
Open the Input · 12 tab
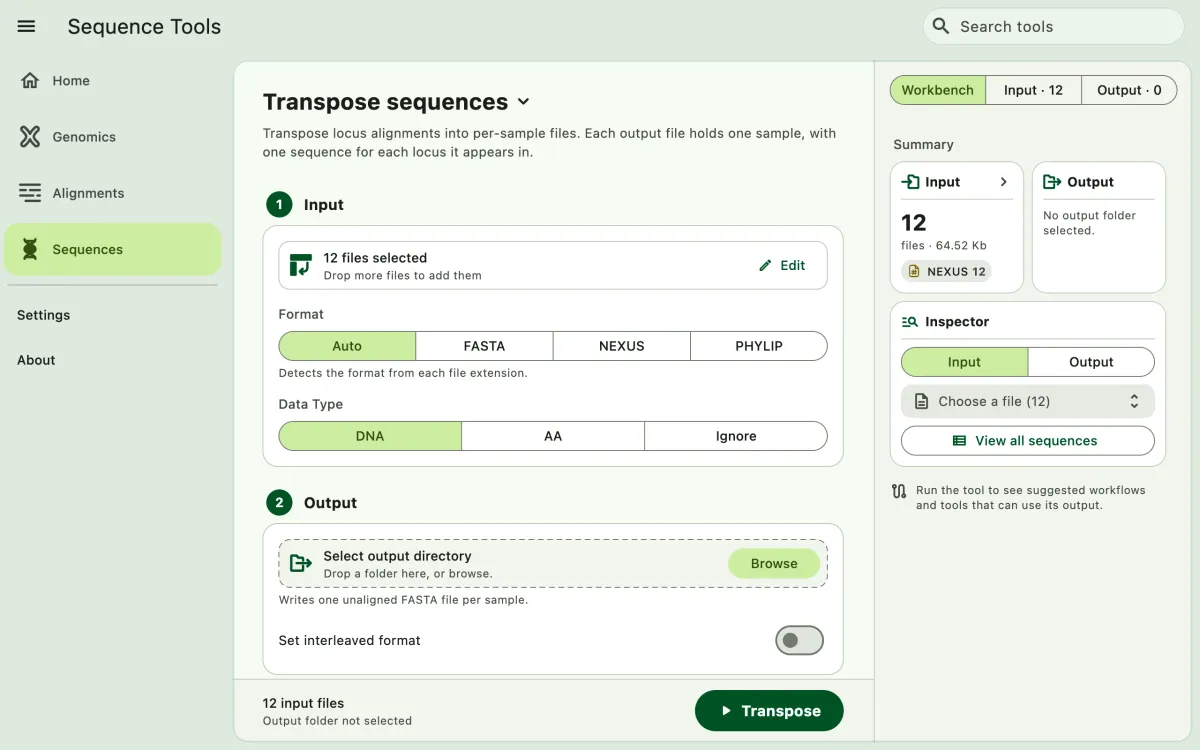pyautogui.click(x=1034, y=90)
